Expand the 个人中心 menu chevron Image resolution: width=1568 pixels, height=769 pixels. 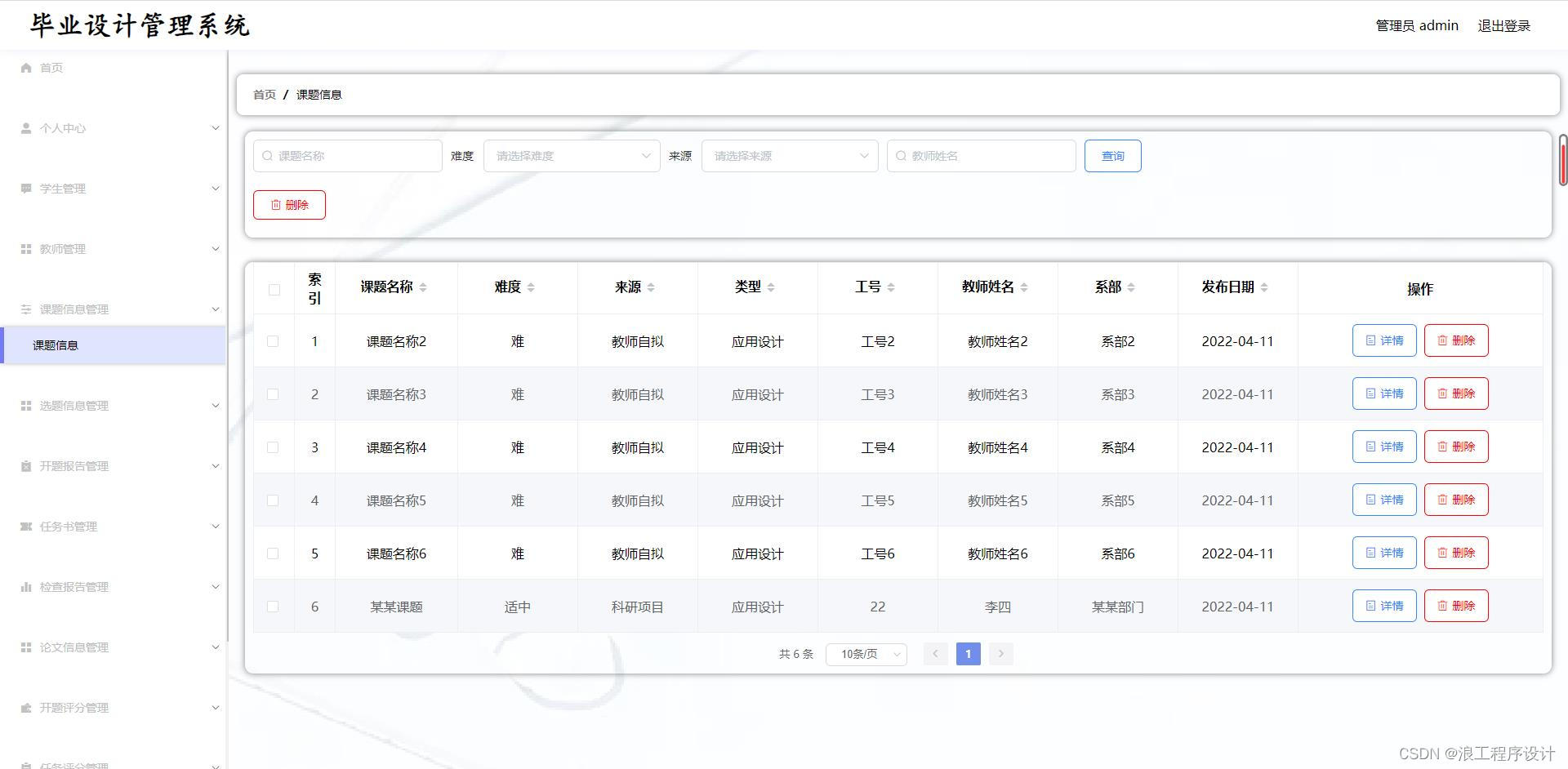[216, 128]
